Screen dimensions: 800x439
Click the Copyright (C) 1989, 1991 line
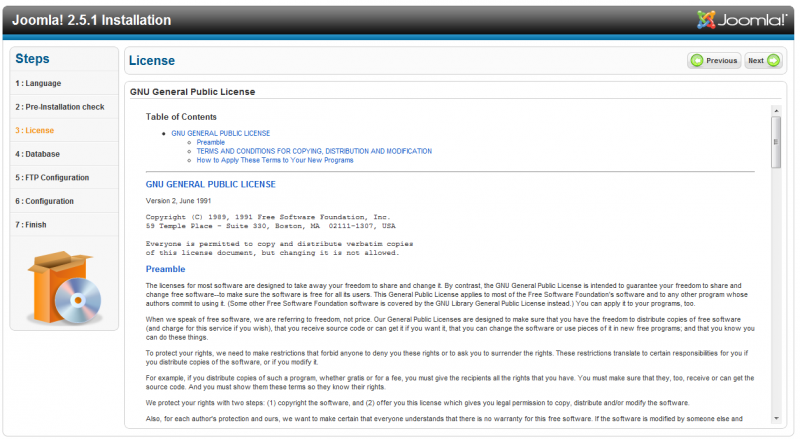268,217
